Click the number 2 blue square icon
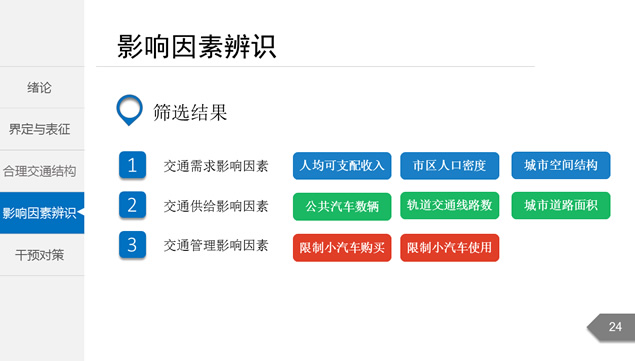 (x=132, y=205)
